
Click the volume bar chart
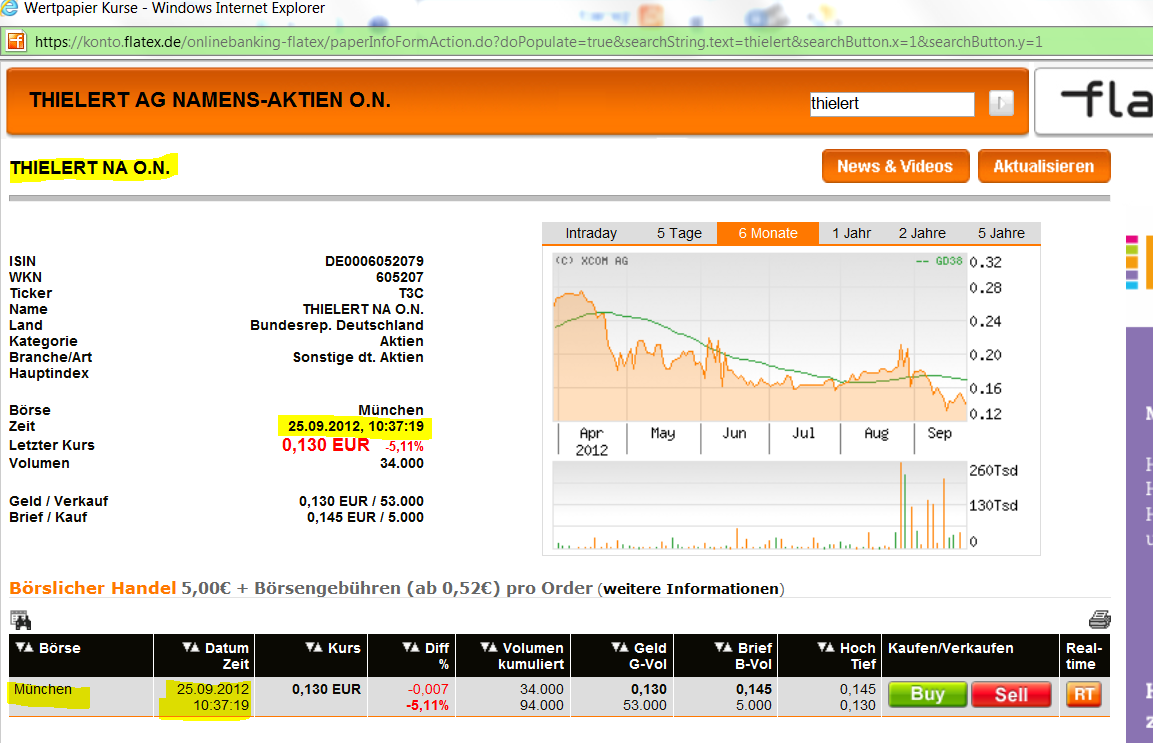tap(760, 506)
